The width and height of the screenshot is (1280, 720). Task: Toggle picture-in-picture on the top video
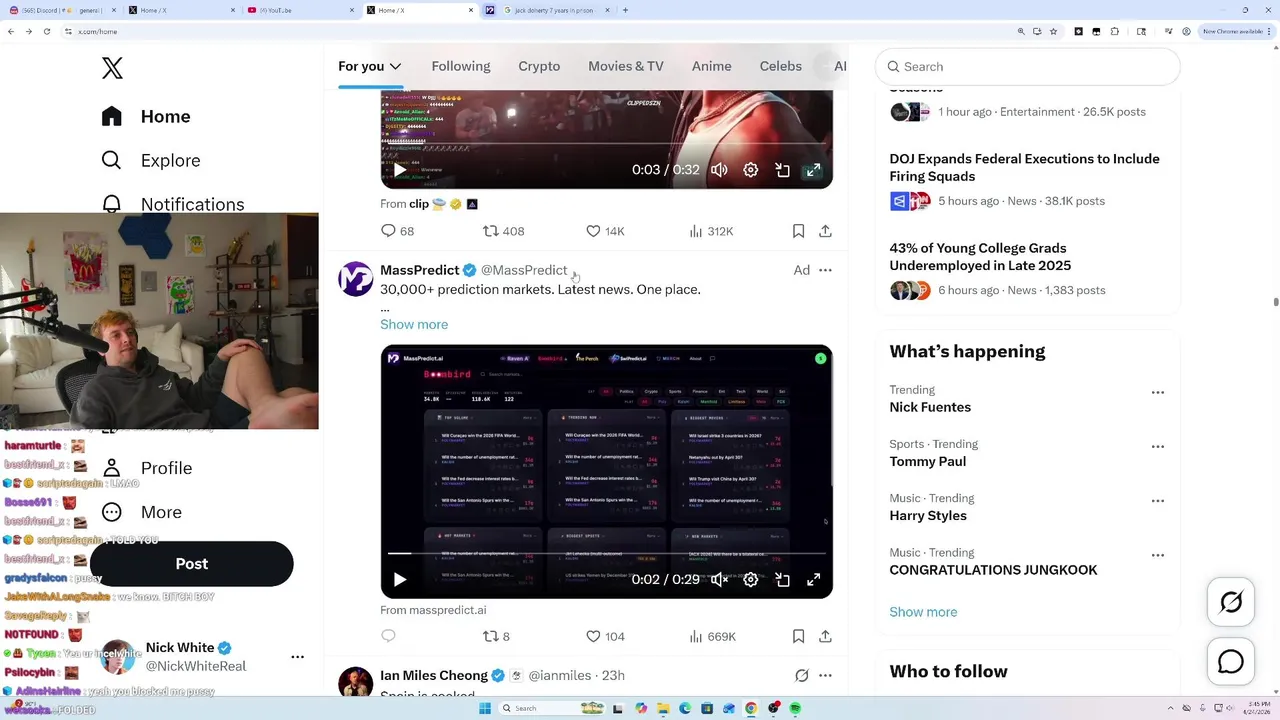[x=783, y=170]
